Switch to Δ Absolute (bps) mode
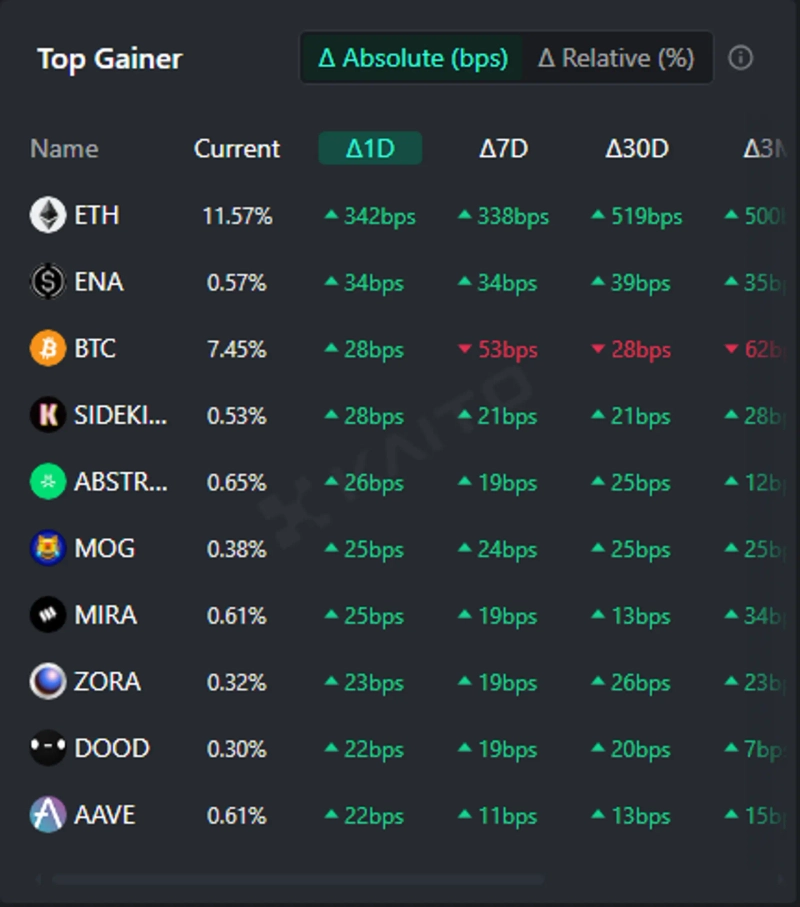 coord(412,58)
